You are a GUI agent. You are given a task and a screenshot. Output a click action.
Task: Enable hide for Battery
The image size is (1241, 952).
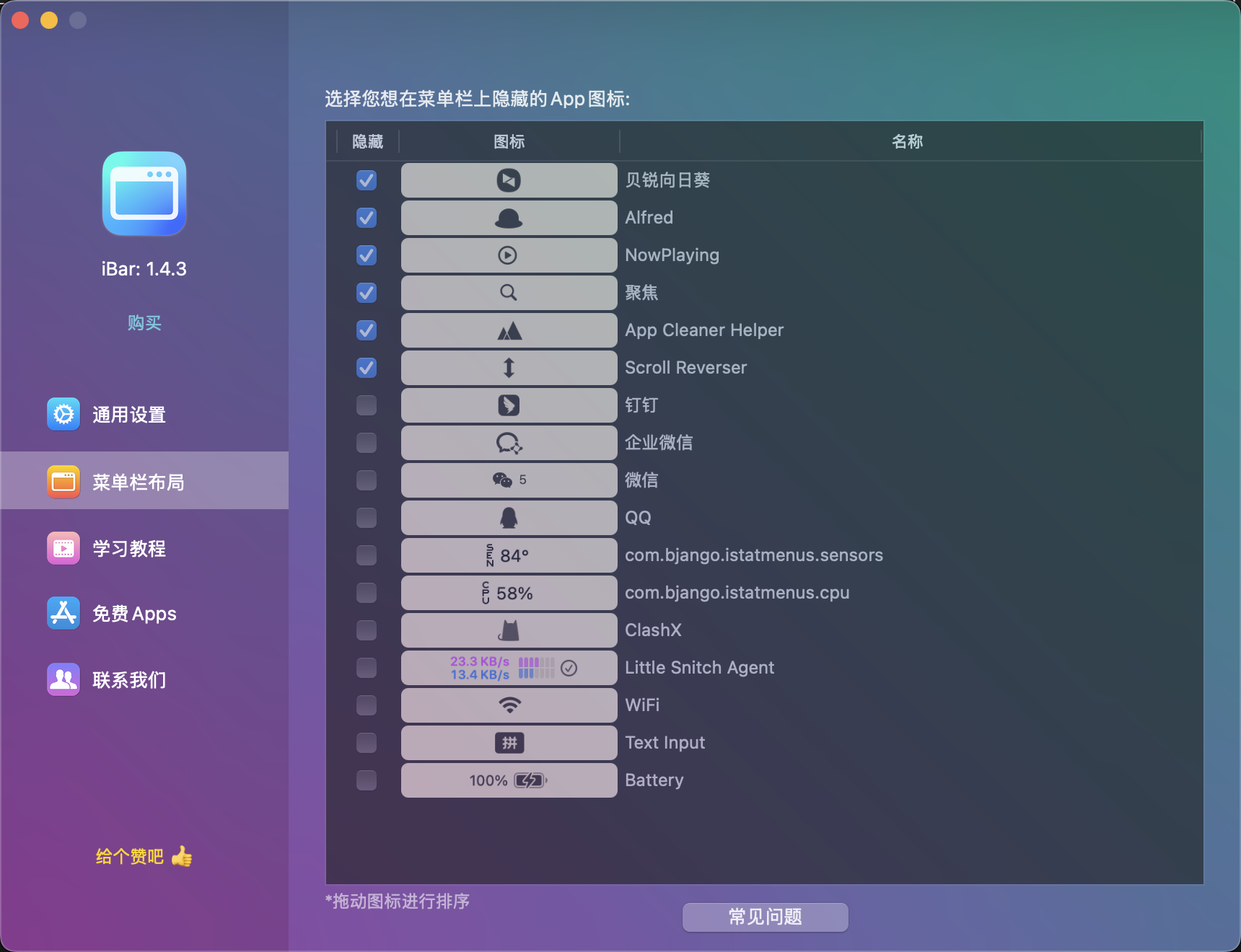click(367, 780)
